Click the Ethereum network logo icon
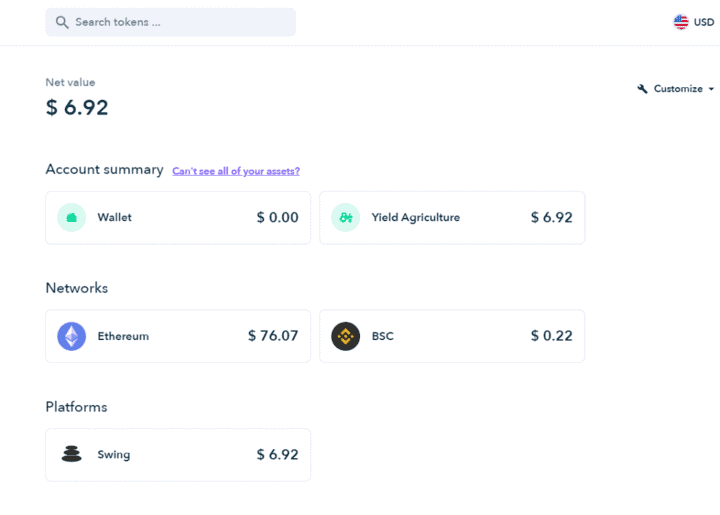The height and width of the screenshot is (515, 720). [x=71, y=336]
